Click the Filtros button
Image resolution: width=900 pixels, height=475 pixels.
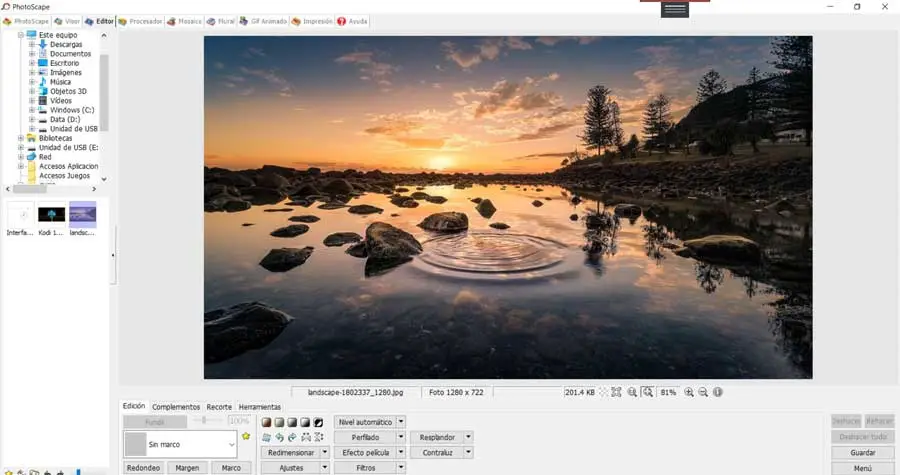pyautogui.click(x=365, y=468)
